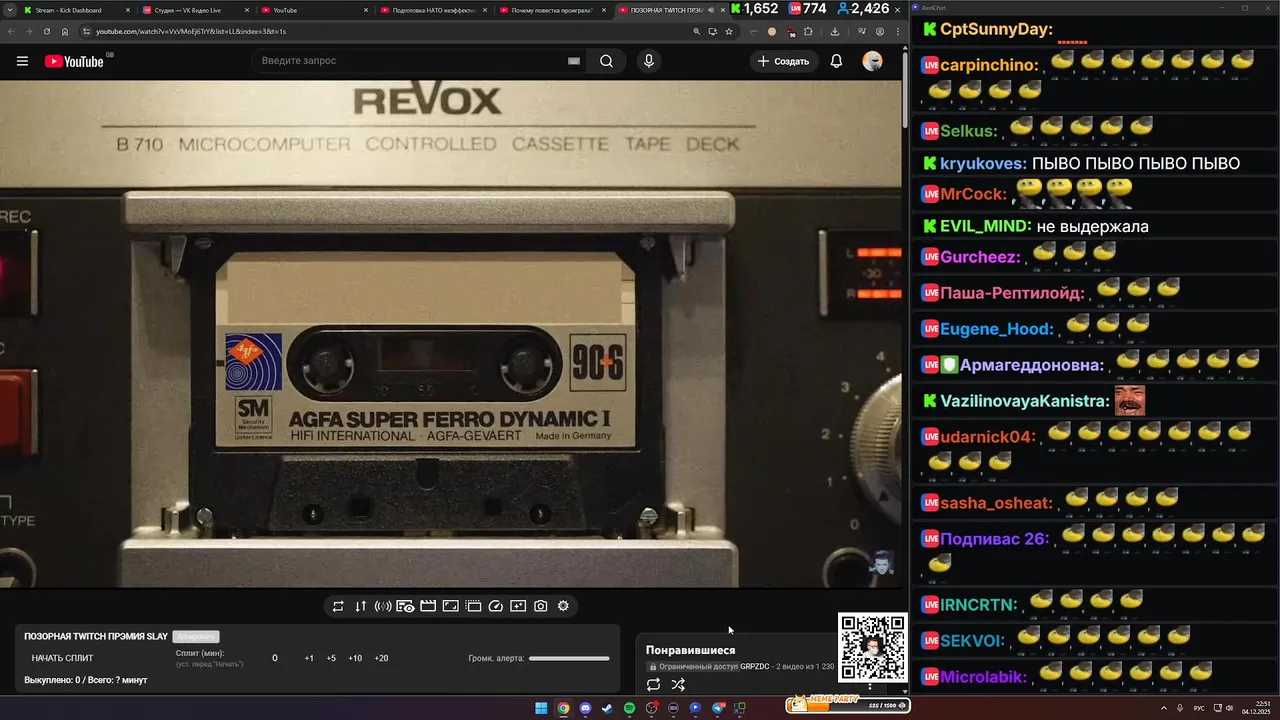Open Spotify from the taskbar
The width and height of the screenshot is (1280, 720).
tap(629, 708)
